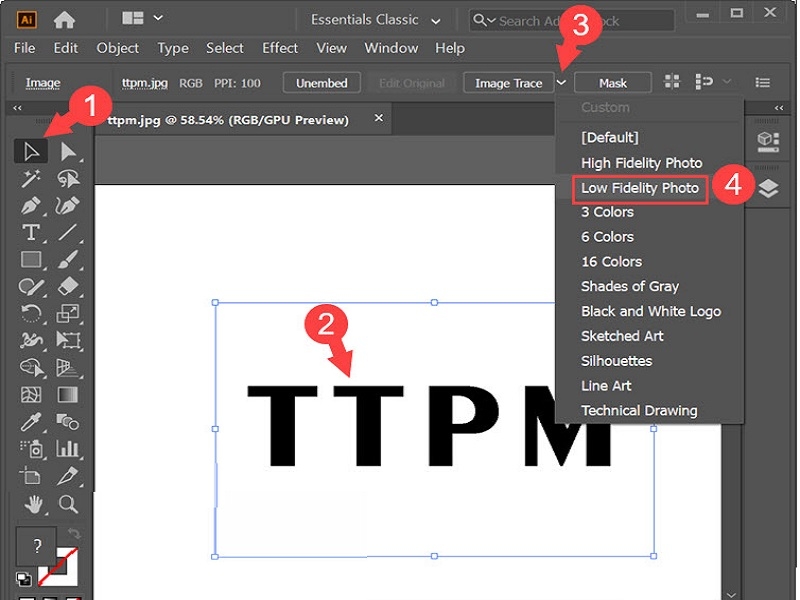Reset default fill and stroke colors

pyautogui.click(x=23, y=579)
